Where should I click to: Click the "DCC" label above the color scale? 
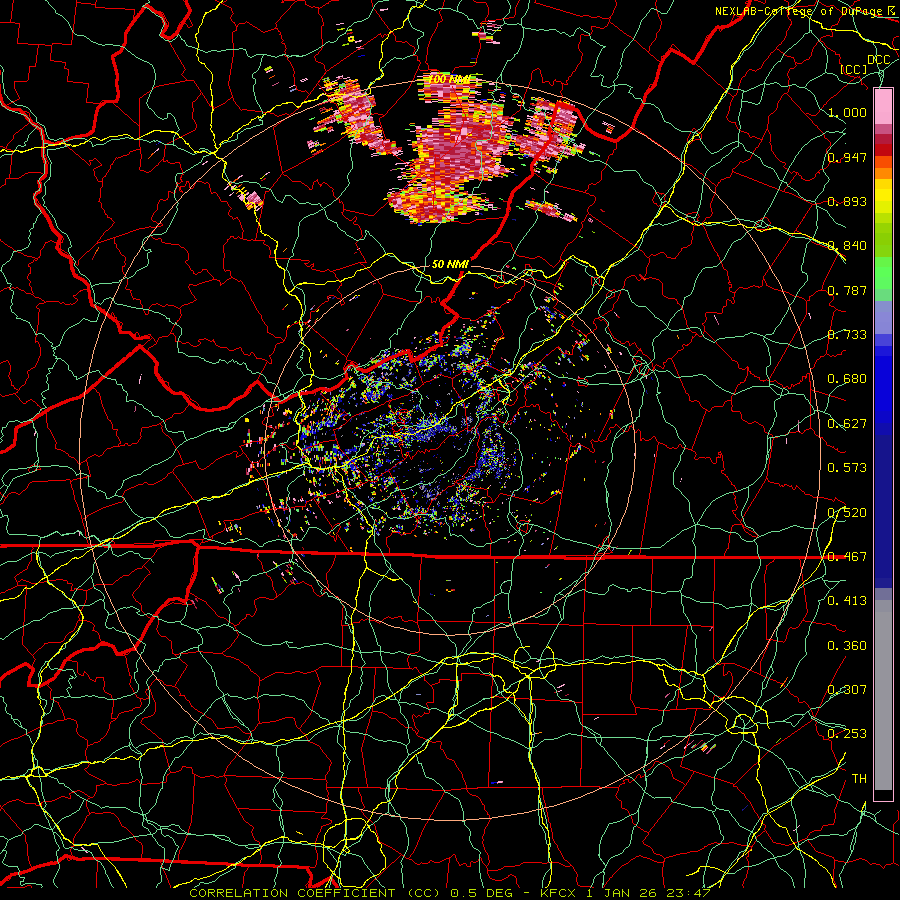coord(878,60)
